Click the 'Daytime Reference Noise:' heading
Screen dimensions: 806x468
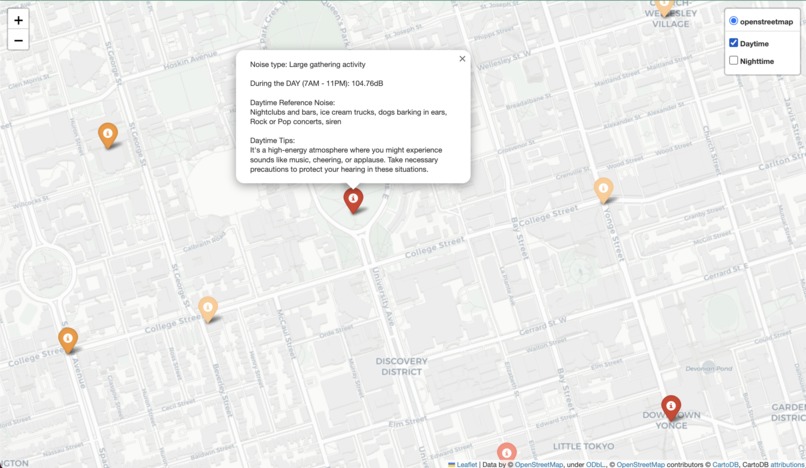(292, 102)
